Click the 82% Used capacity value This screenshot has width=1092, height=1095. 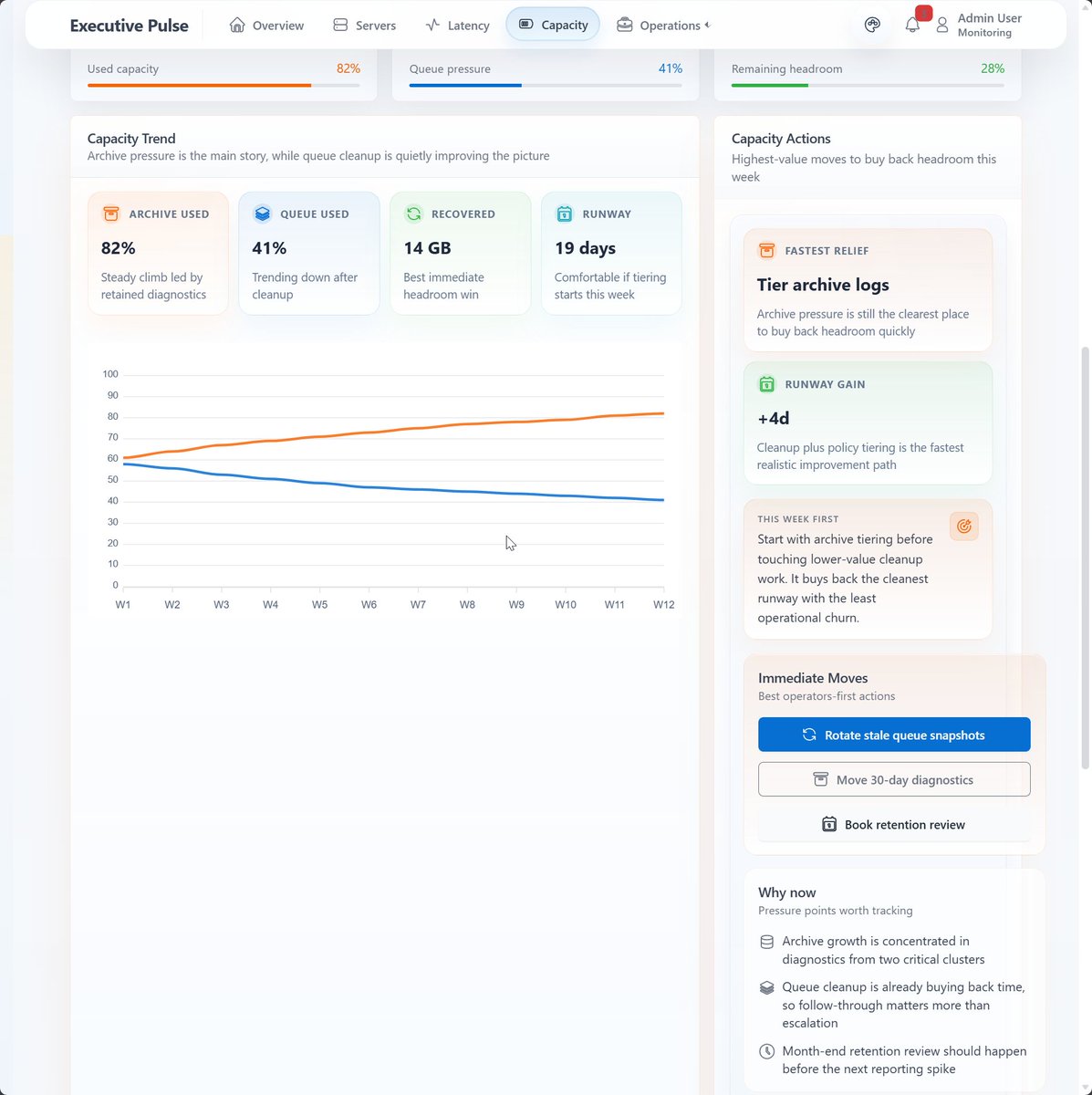(x=348, y=68)
